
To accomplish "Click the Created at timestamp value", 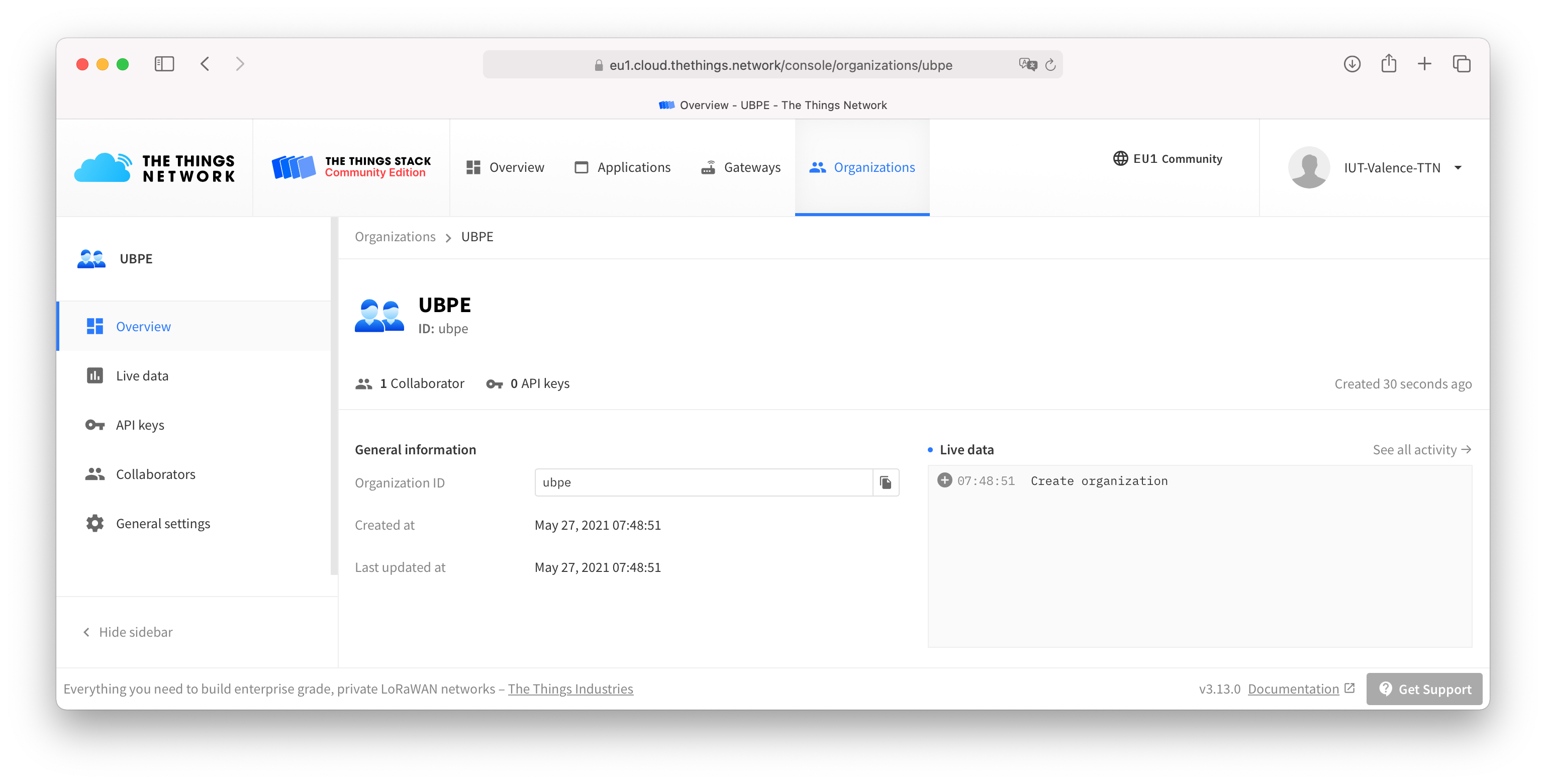I will [x=597, y=525].
